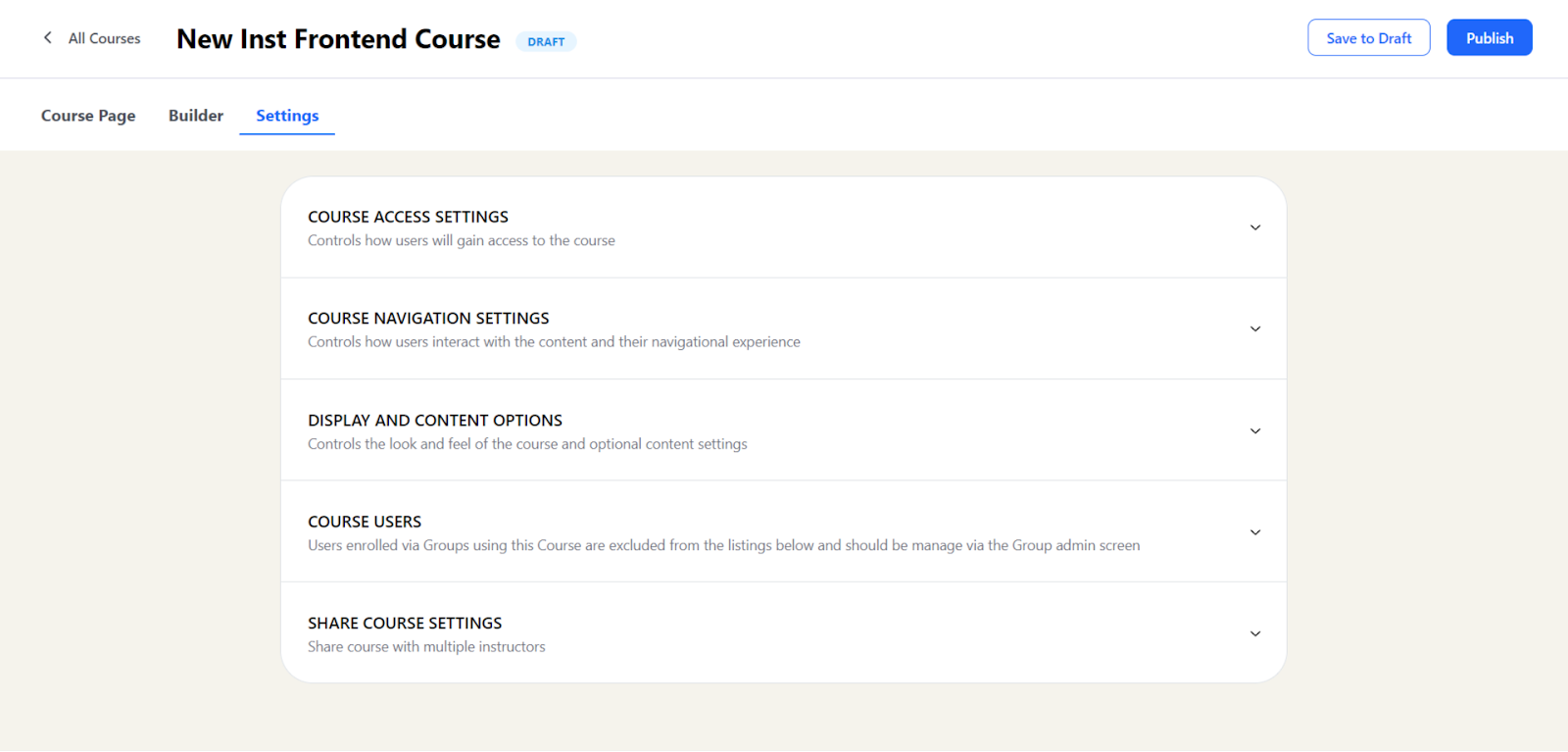This screenshot has height=752, width=1568.
Task: Expand Share Course Settings chevron
Action: click(x=1254, y=633)
